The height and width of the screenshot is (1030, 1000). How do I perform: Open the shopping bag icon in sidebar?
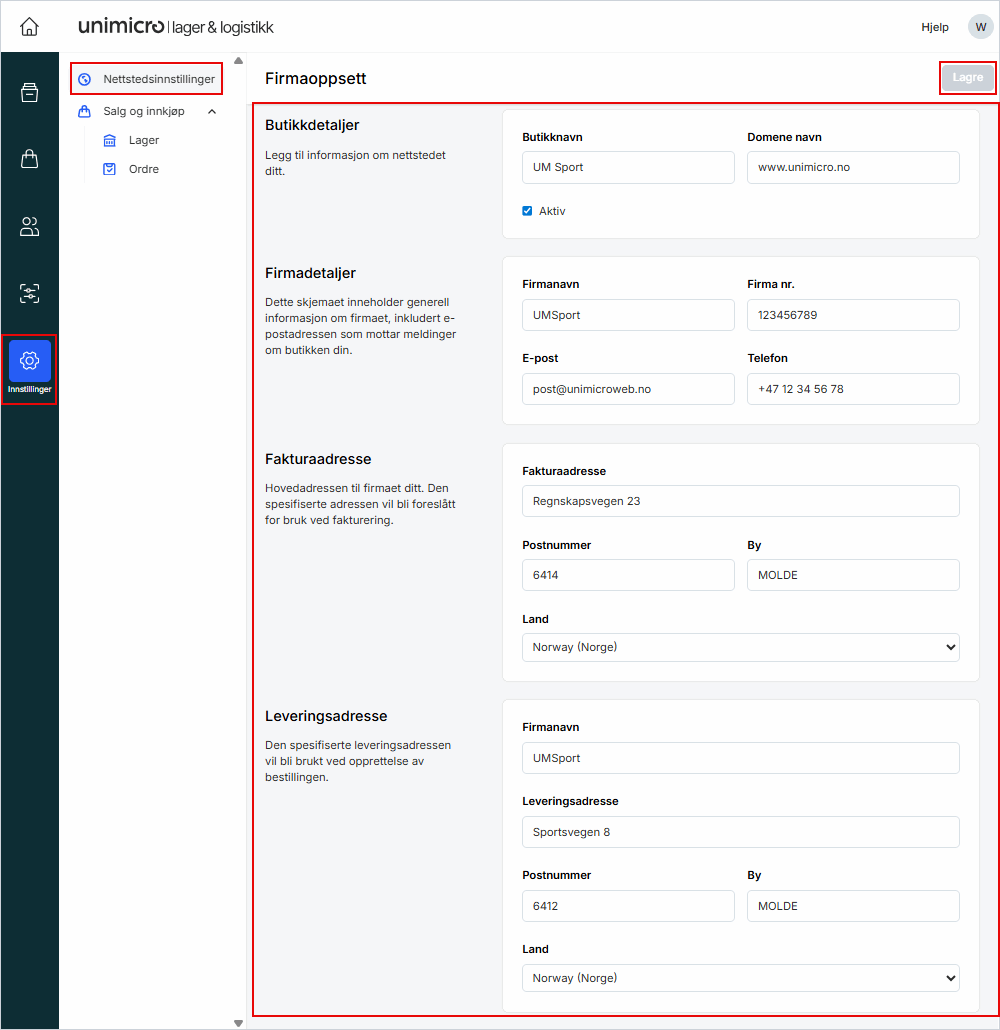click(x=30, y=159)
